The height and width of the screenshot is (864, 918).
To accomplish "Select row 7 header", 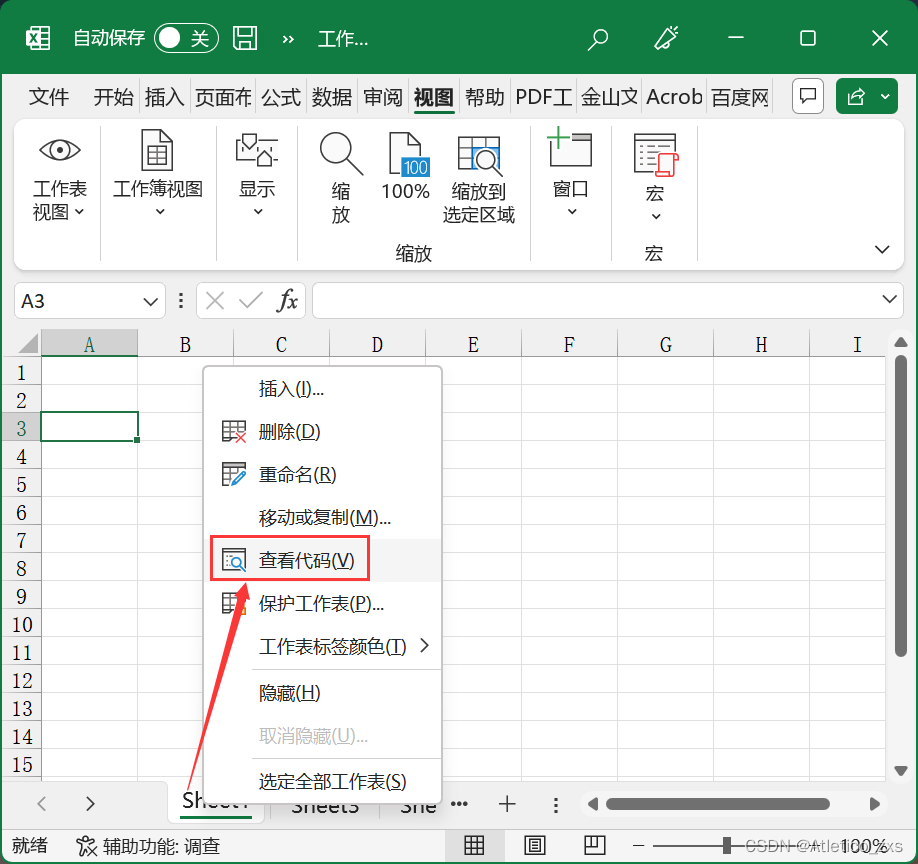I will [x=21, y=540].
